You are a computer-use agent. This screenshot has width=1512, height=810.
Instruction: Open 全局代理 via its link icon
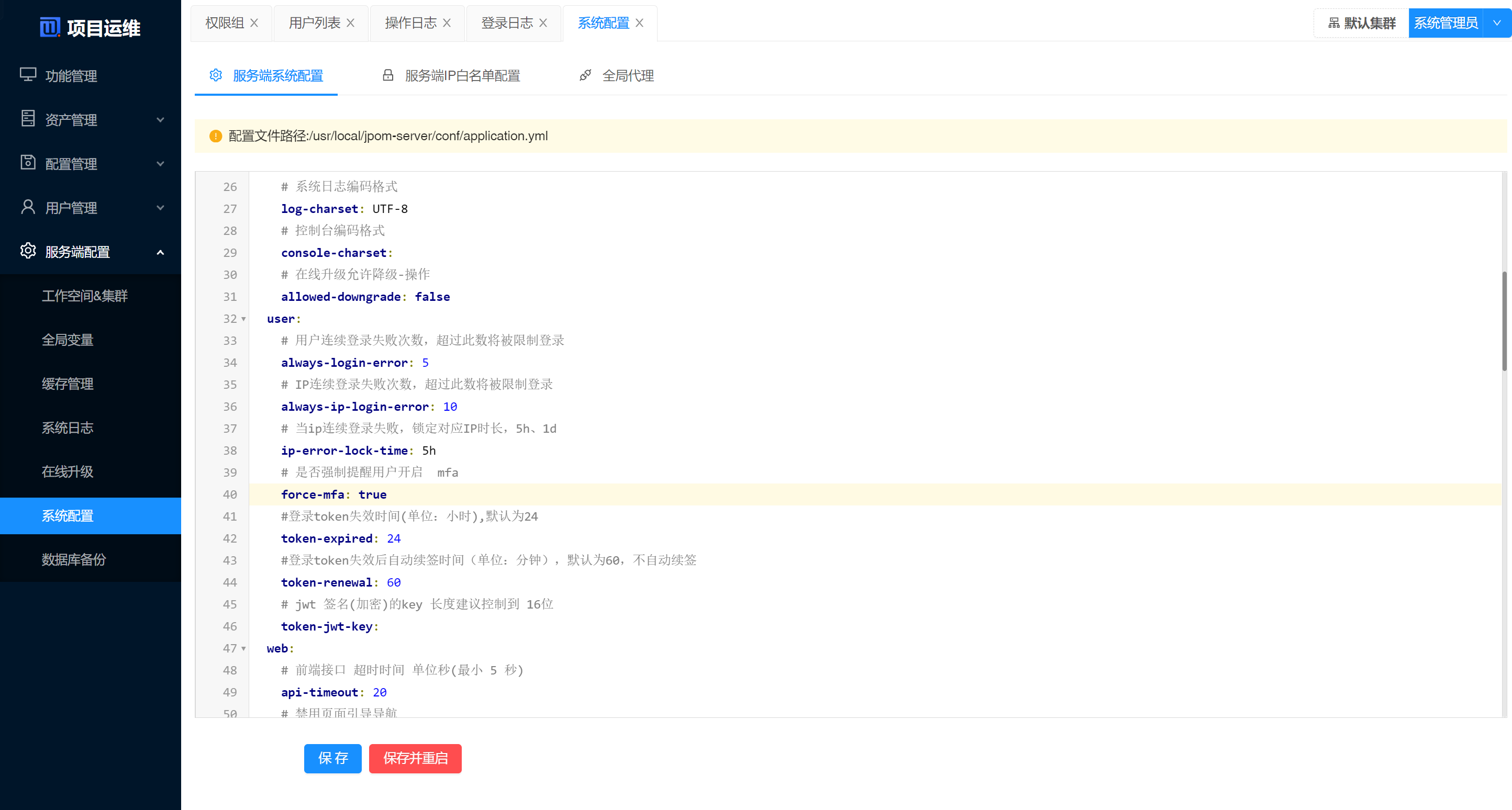click(x=585, y=75)
